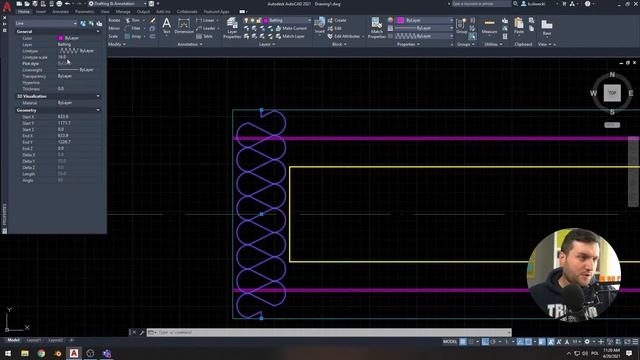
Task: Insert a Table from Annotation panel
Action: pos(204,36)
